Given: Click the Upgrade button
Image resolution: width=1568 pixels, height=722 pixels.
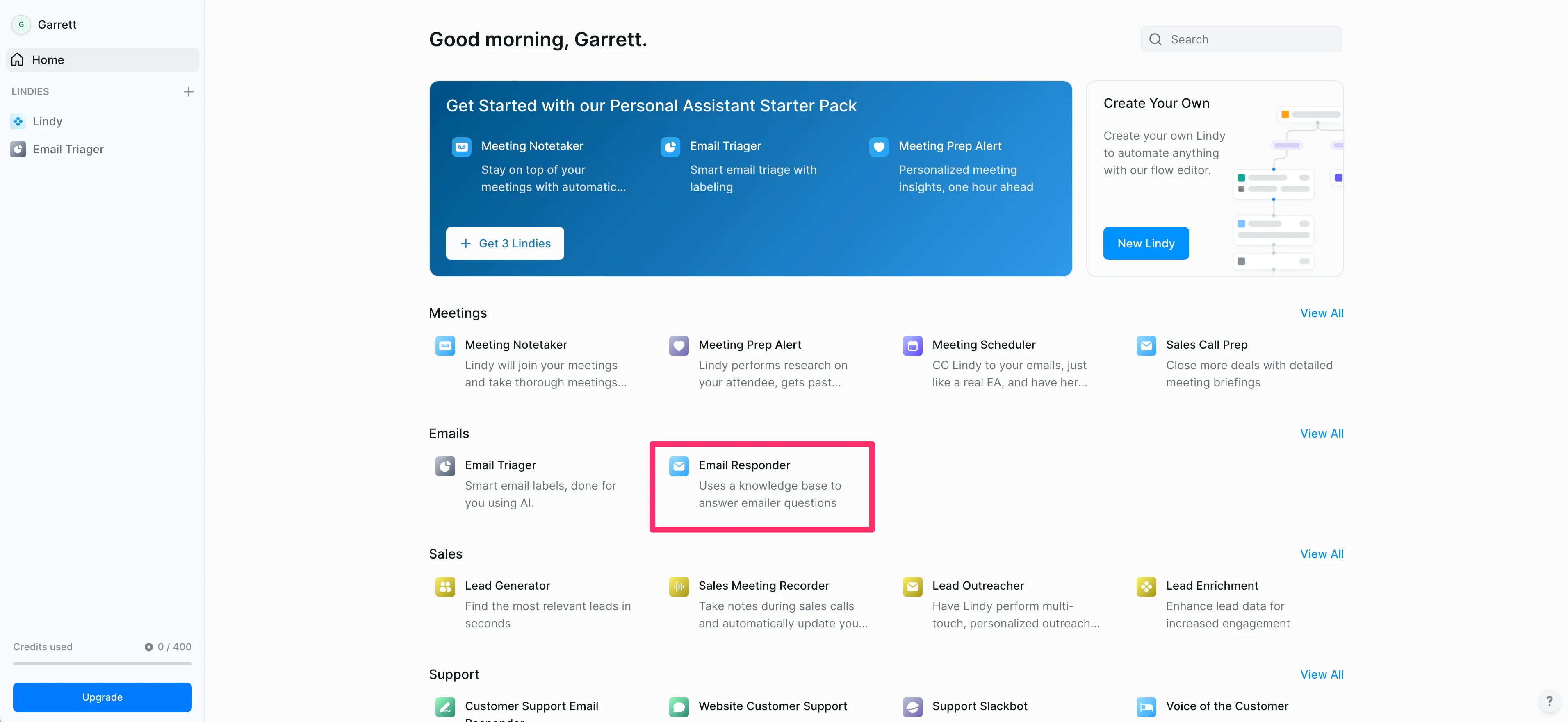Looking at the screenshot, I should click(102, 697).
